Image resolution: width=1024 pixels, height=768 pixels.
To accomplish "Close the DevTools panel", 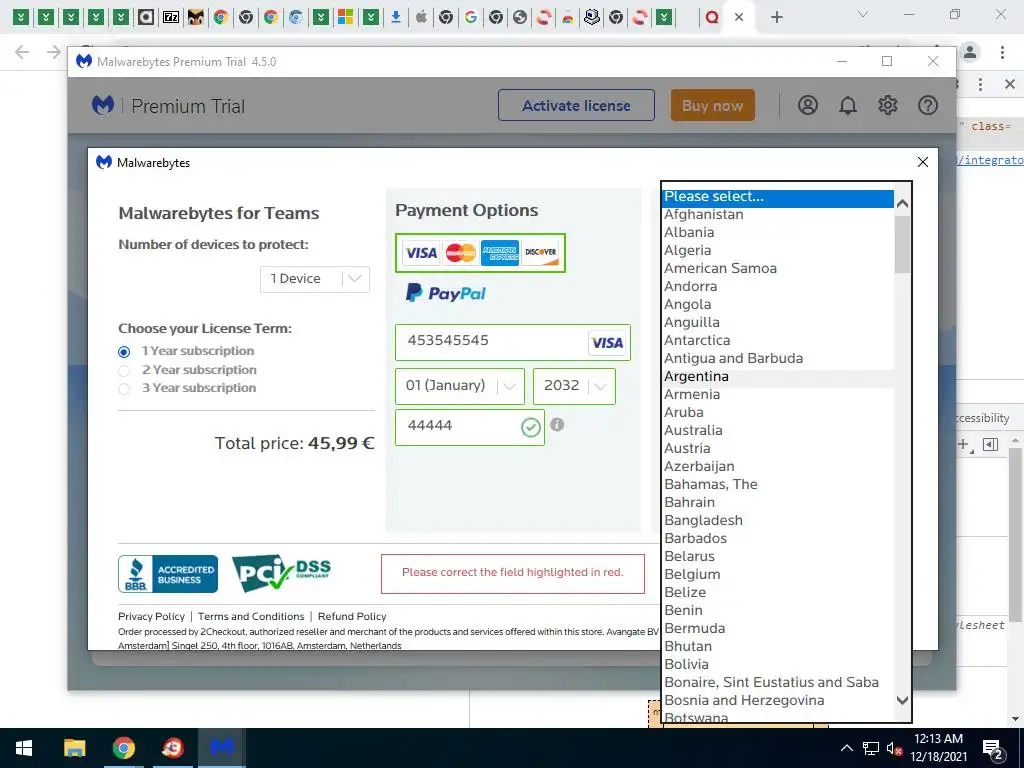I will pos(1010,84).
